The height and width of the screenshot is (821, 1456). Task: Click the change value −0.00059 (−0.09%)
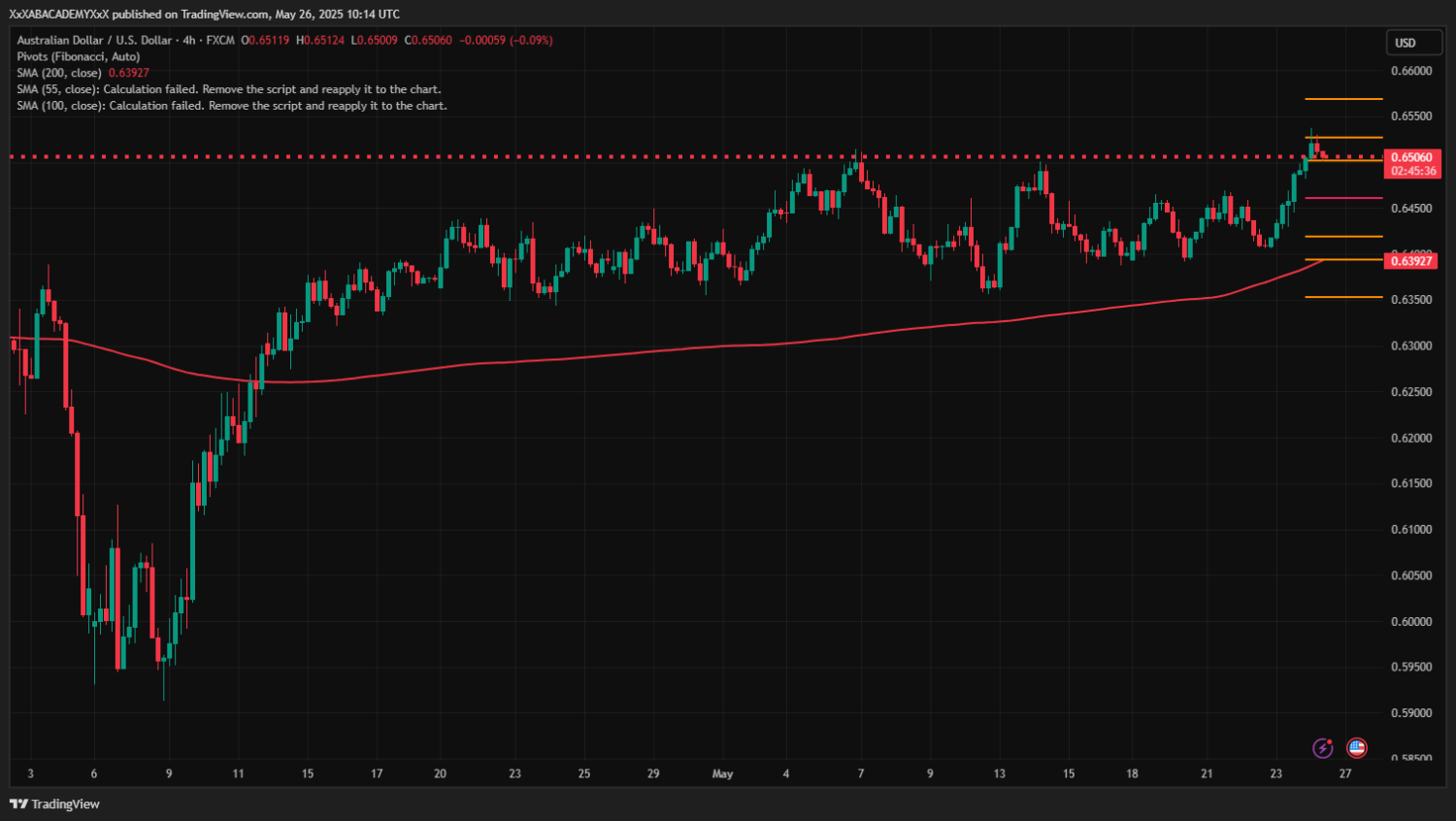(x=506, y=40)
